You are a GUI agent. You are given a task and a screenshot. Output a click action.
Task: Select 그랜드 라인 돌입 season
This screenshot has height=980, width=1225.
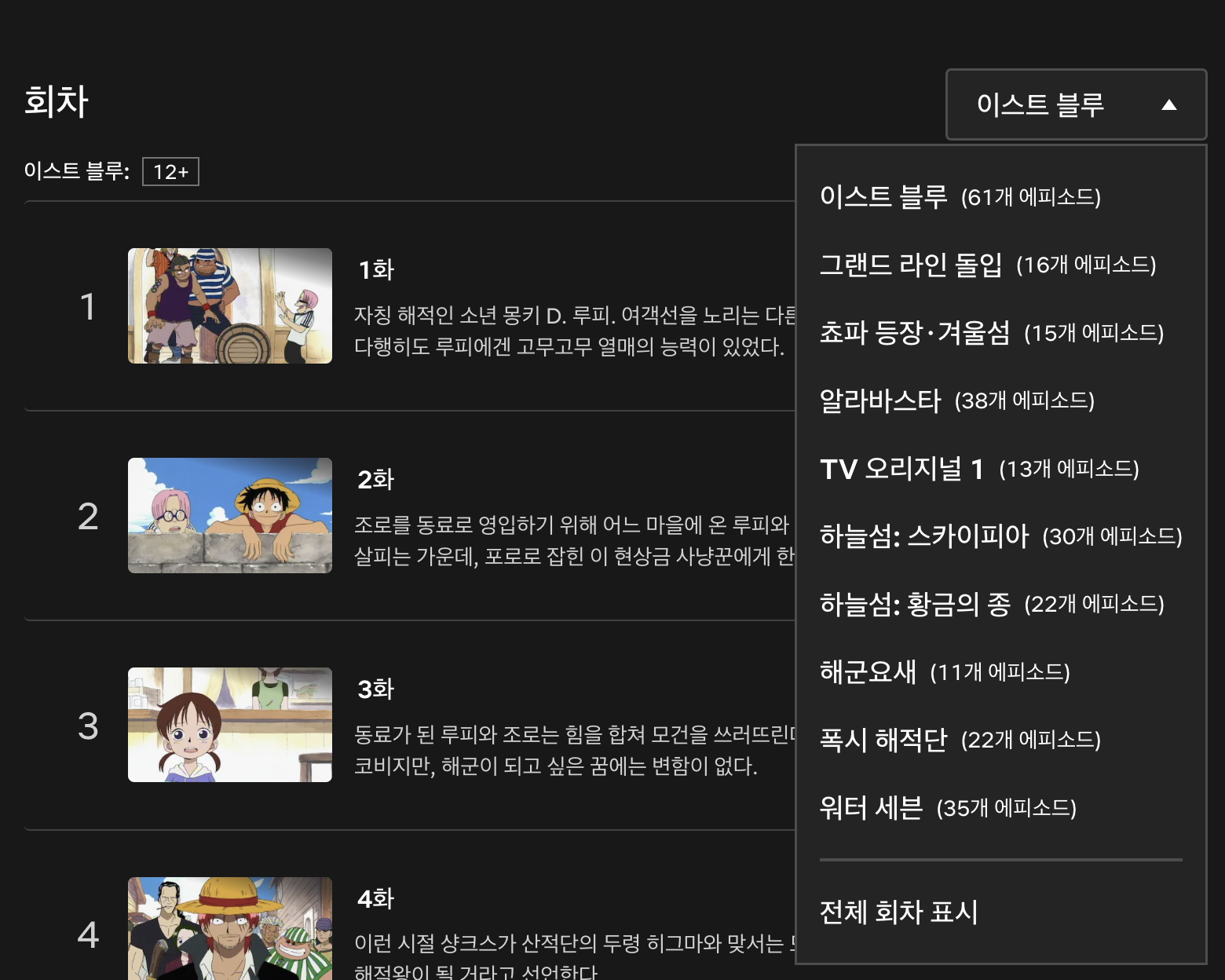pyautogui.click(x=1001, y=265)
